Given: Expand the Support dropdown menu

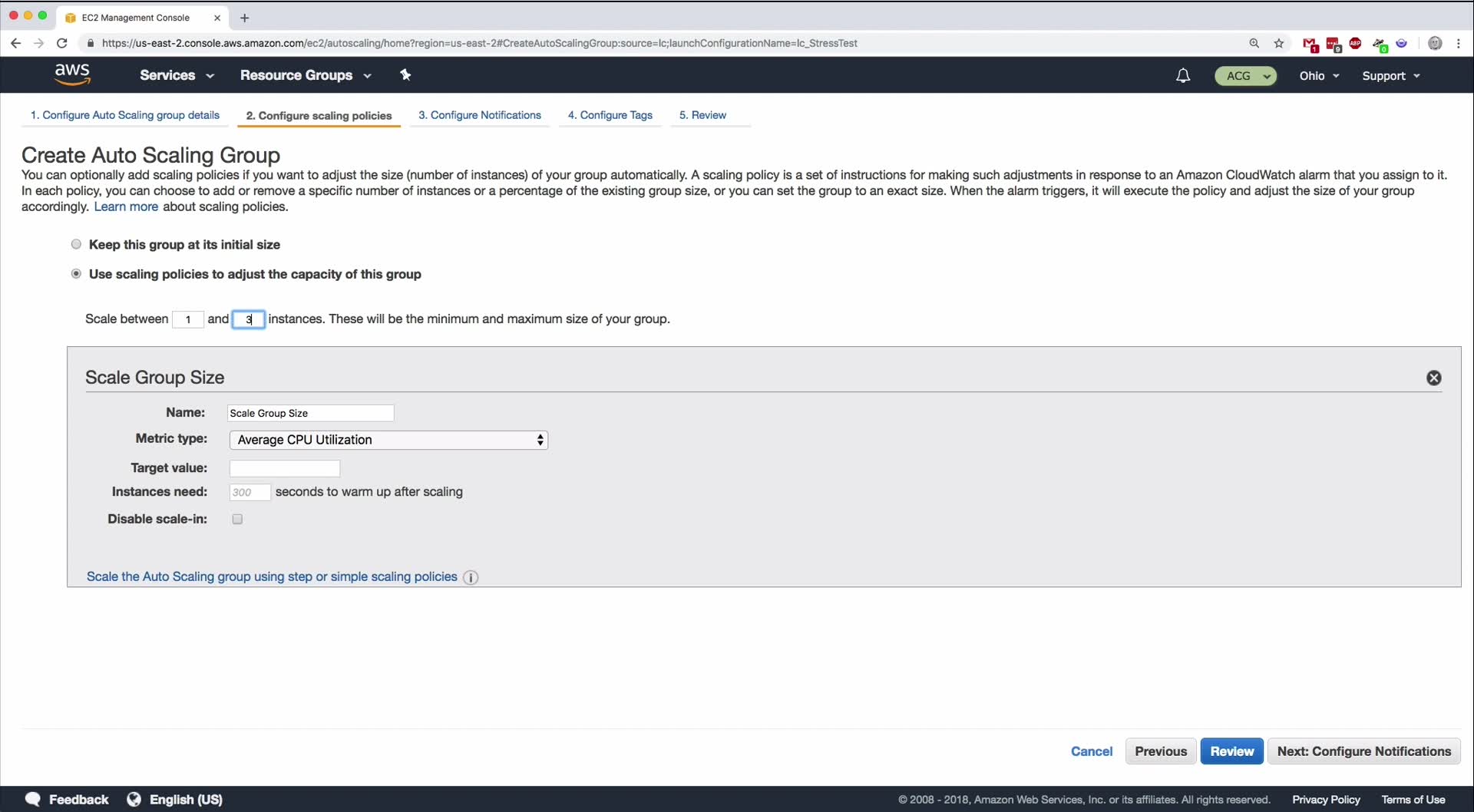Looking at the screenshot, I should [1391, 75].
